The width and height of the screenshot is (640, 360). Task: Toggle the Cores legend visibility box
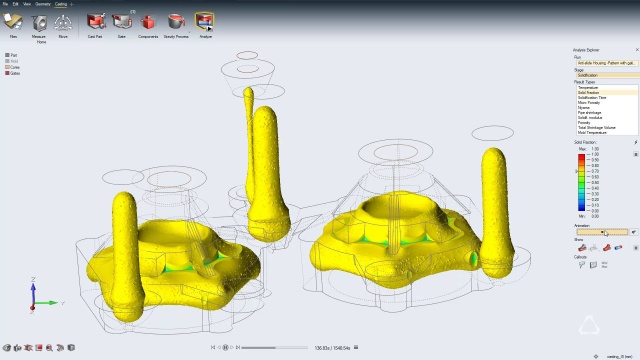tap(7, 67)
